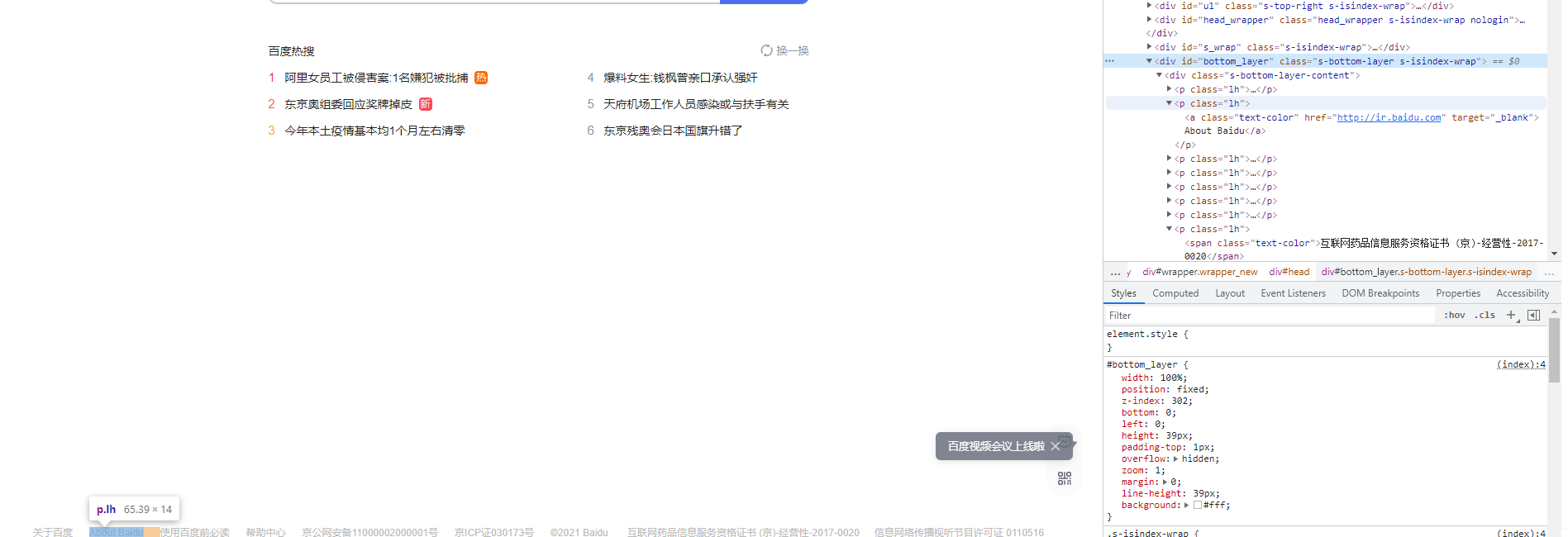Collapse the s-bottom-layer-content div node
Image resolution: width=1568 pixels, height=537 pixels.
click(x=1160, y=75)
